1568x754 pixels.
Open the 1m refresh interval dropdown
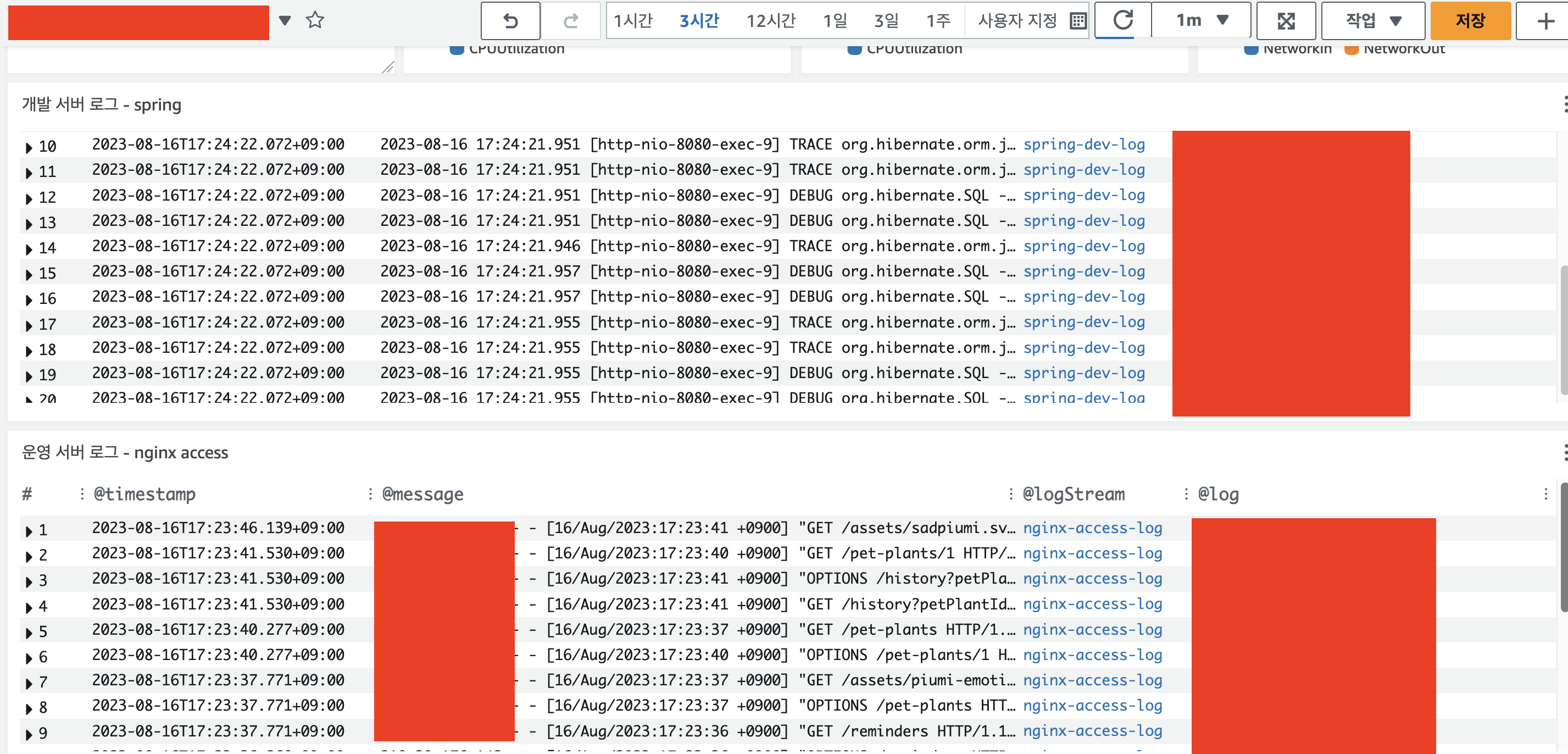[1201, 21]
